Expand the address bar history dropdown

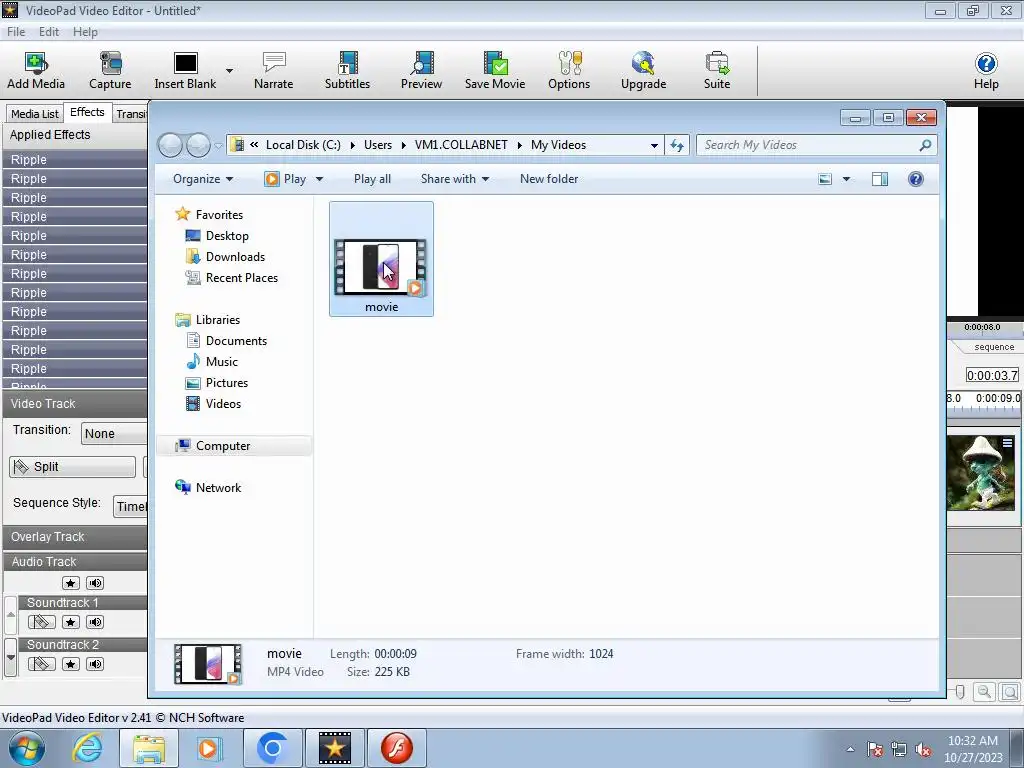(654, 146)
